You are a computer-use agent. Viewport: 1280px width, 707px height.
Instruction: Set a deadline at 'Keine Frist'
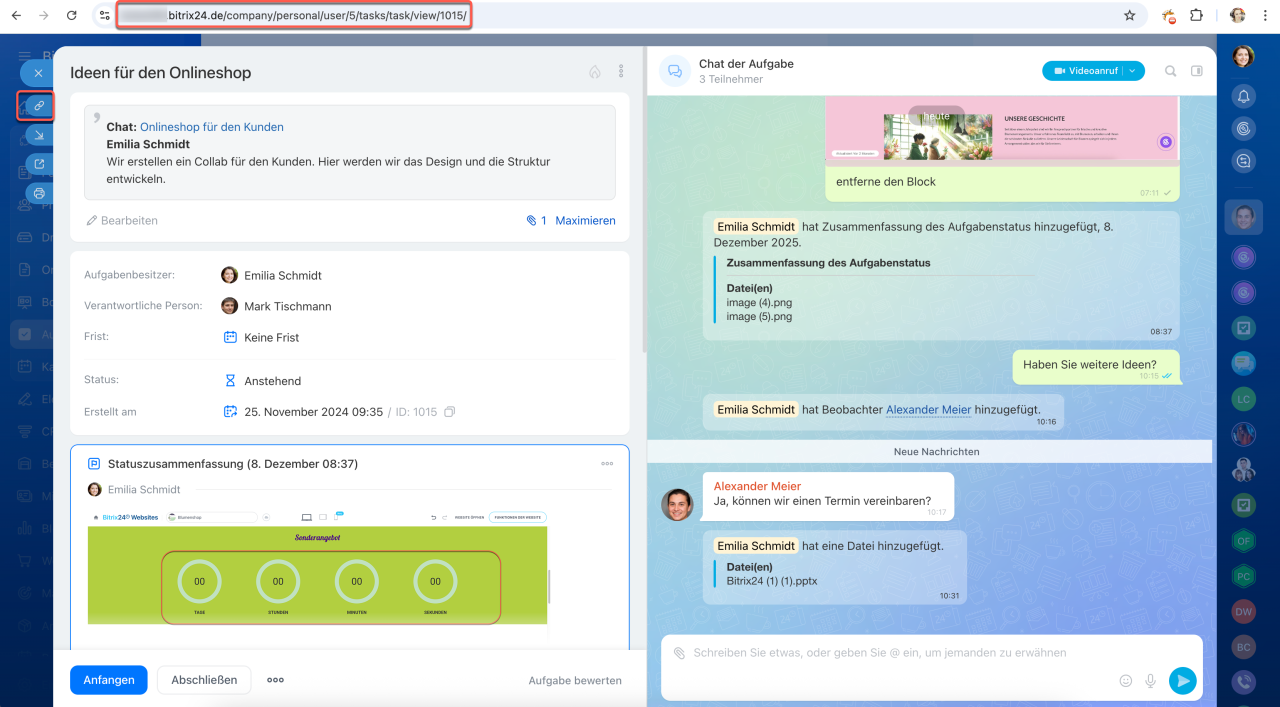click(x=272, y=338)
